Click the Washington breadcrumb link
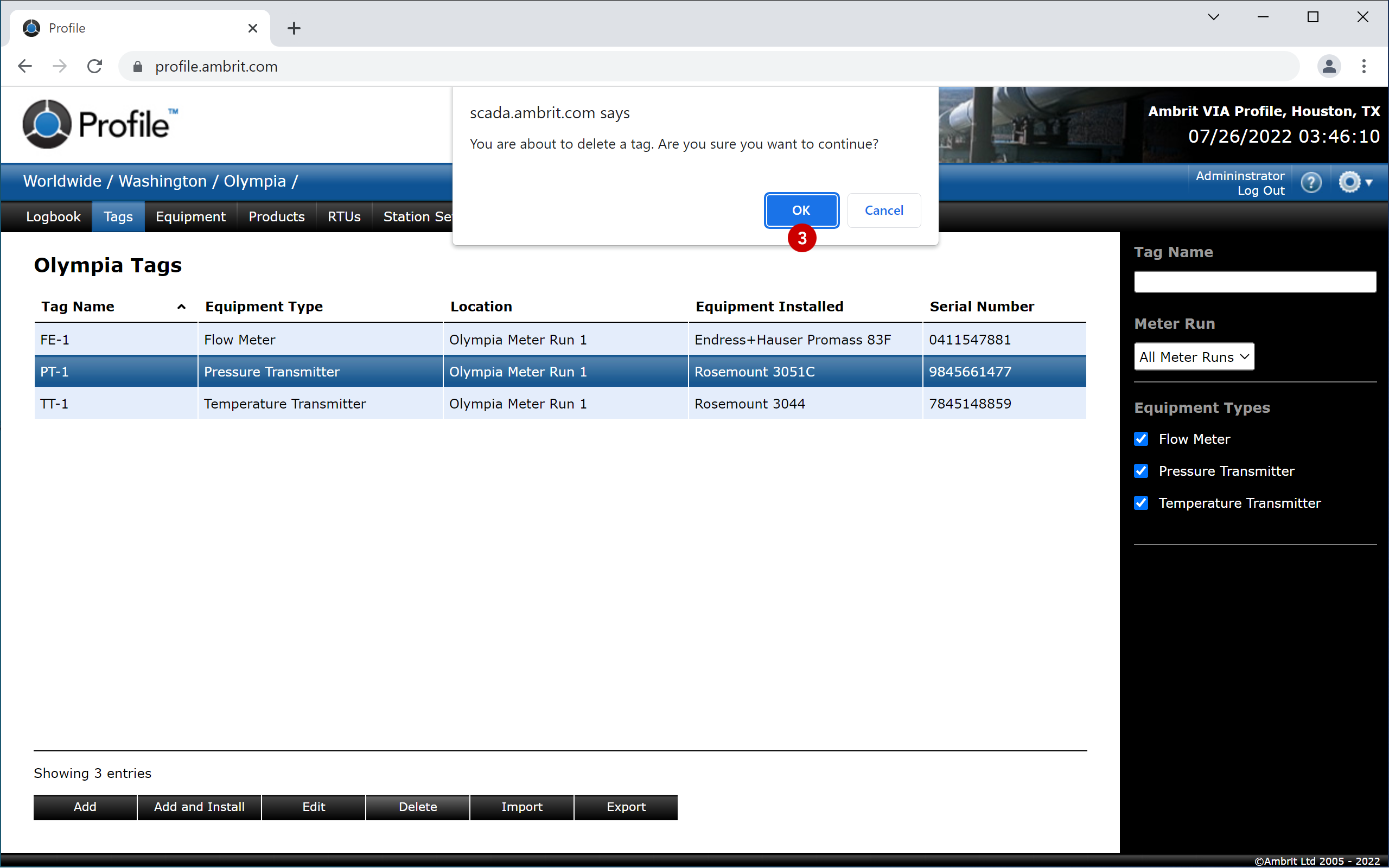Screen dimensions: 1389x868 pos(162,181)
